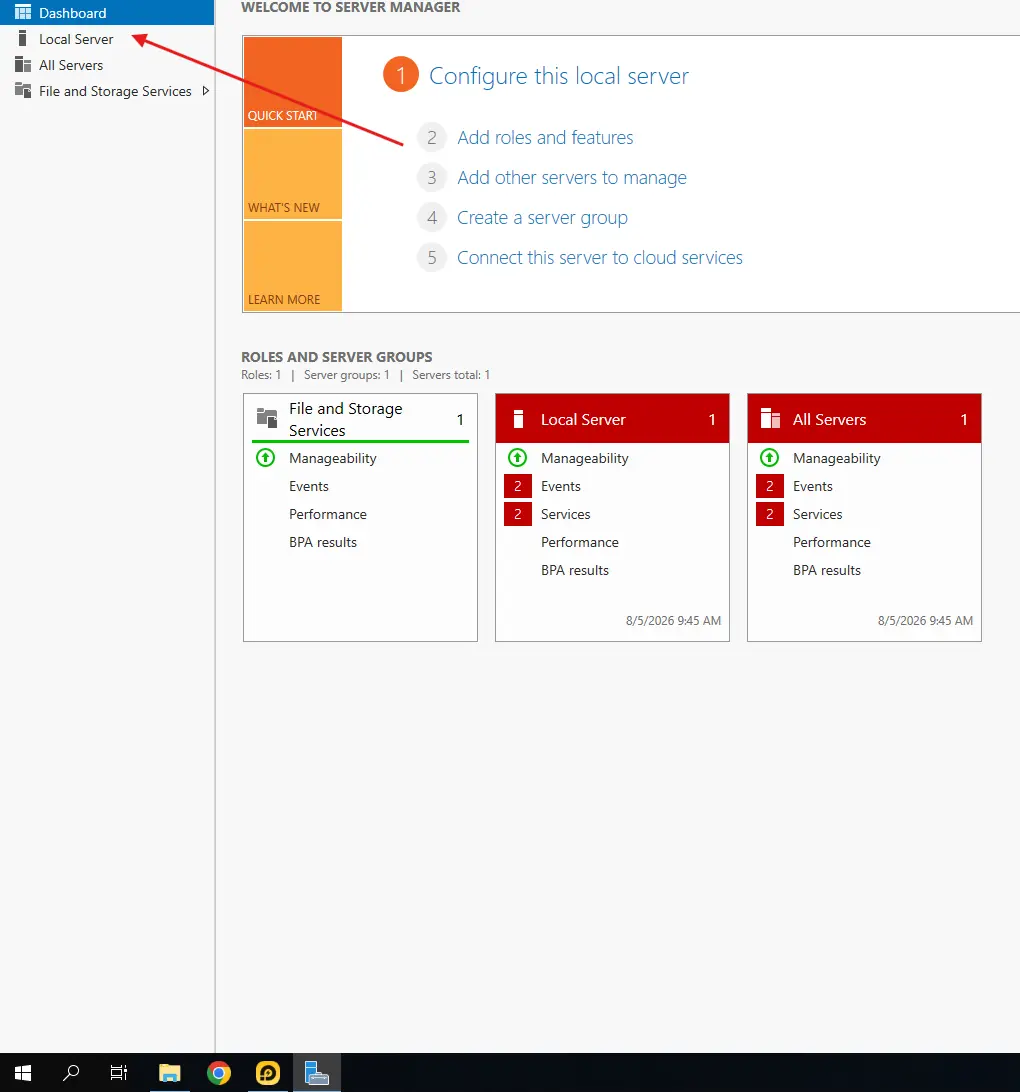Viewport: 1020px width, 1092px height.
Task: Open the red All Servers tile header
Action: tap(864, 419)
